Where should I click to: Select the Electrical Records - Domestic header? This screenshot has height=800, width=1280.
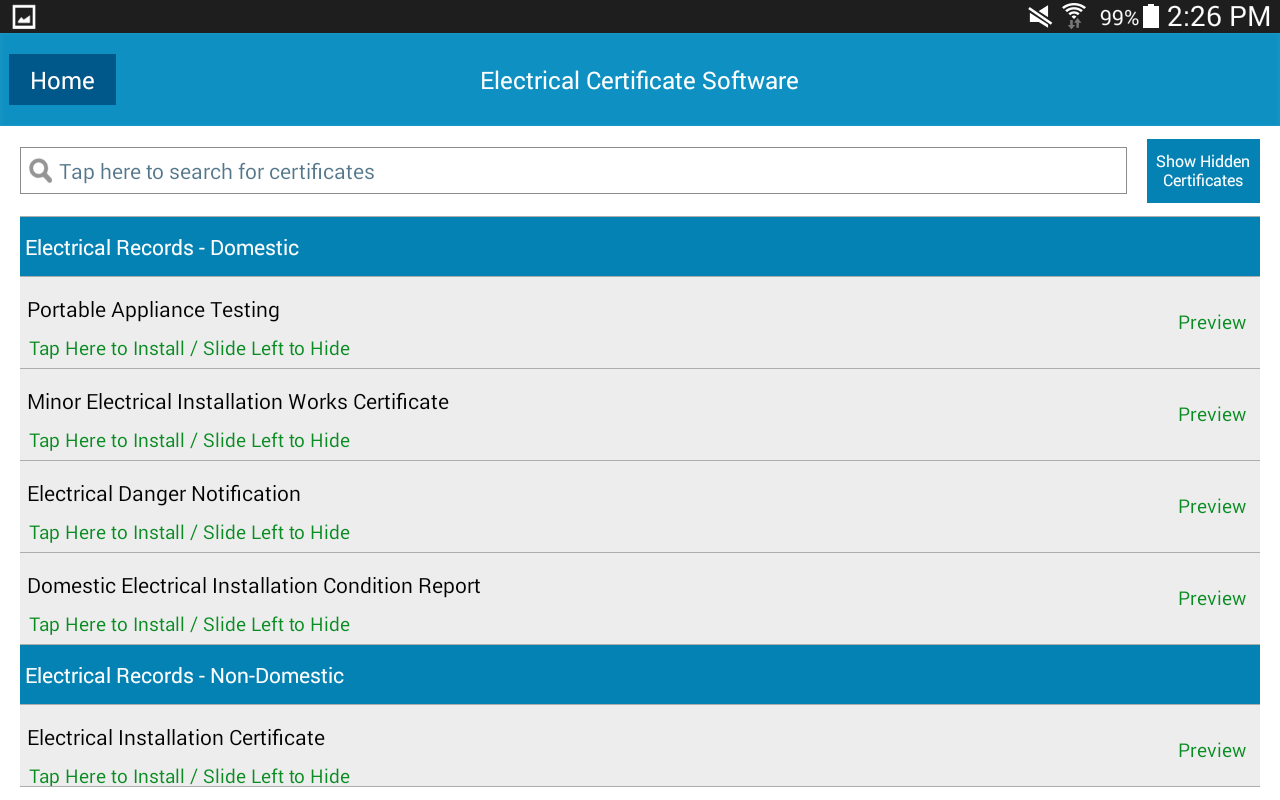click(640, 248)
